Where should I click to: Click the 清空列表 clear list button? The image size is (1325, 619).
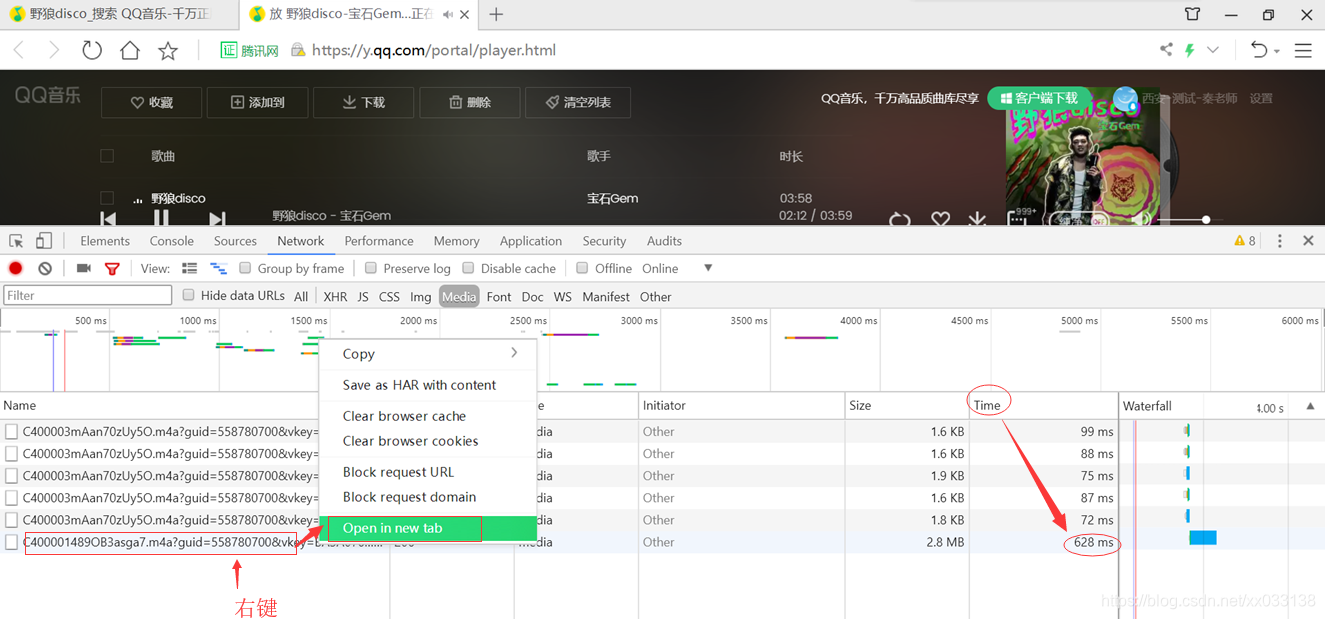[x=579, y=102]
